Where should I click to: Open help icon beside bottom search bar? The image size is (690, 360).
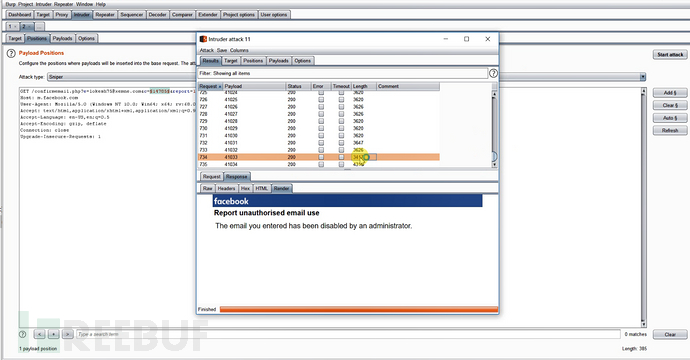tap(22, 334)
